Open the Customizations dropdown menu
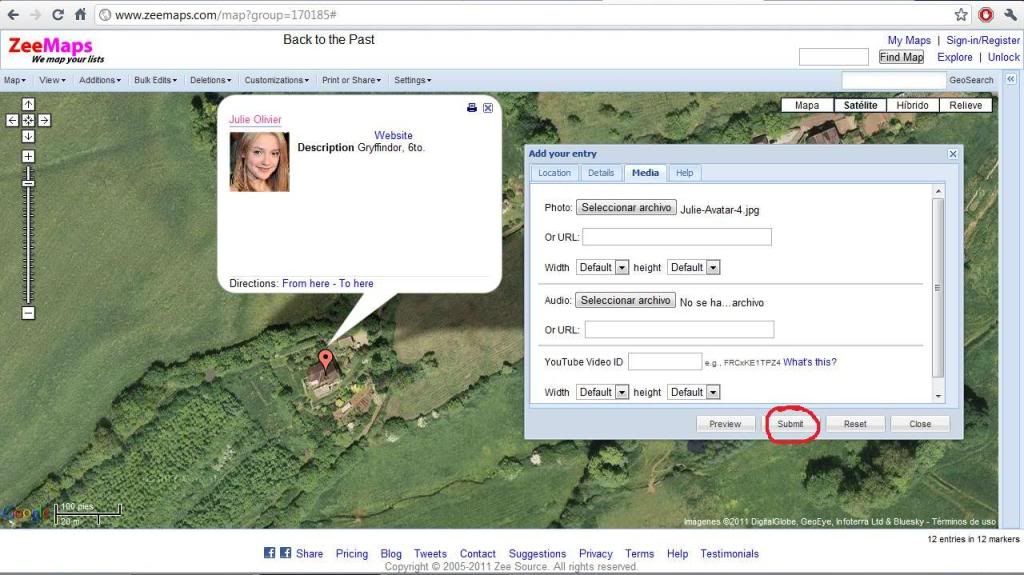 (277, 80)
